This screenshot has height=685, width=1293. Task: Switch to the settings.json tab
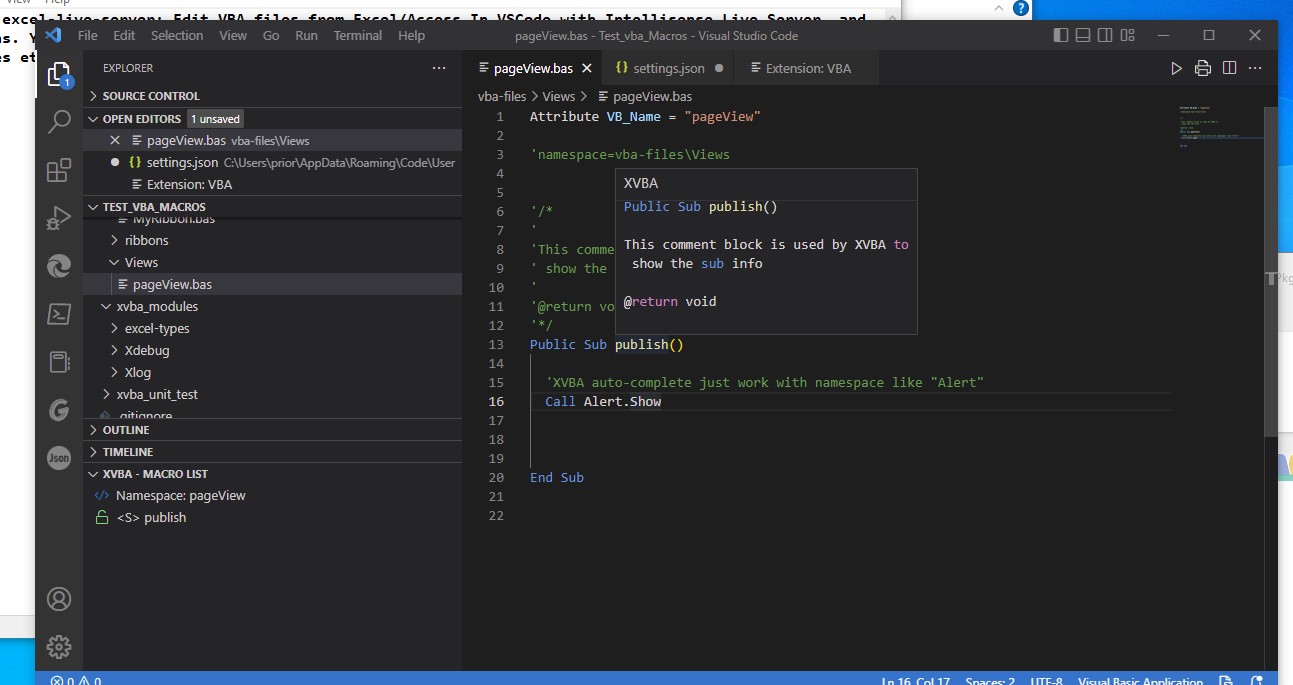(x=668, y=68)
